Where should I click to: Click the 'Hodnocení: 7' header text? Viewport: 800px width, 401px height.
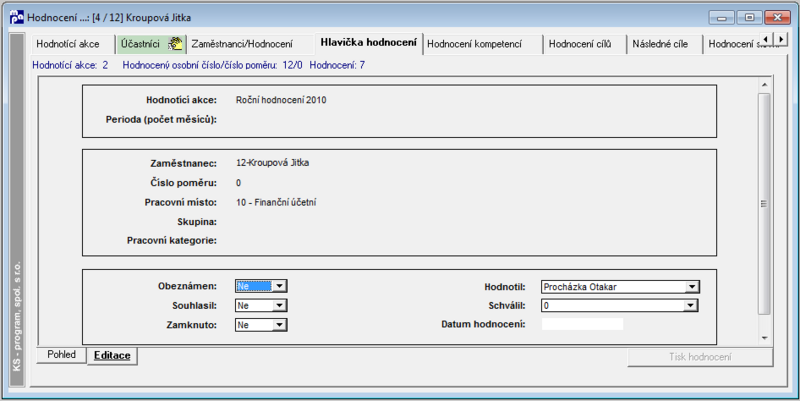[337, 65]
